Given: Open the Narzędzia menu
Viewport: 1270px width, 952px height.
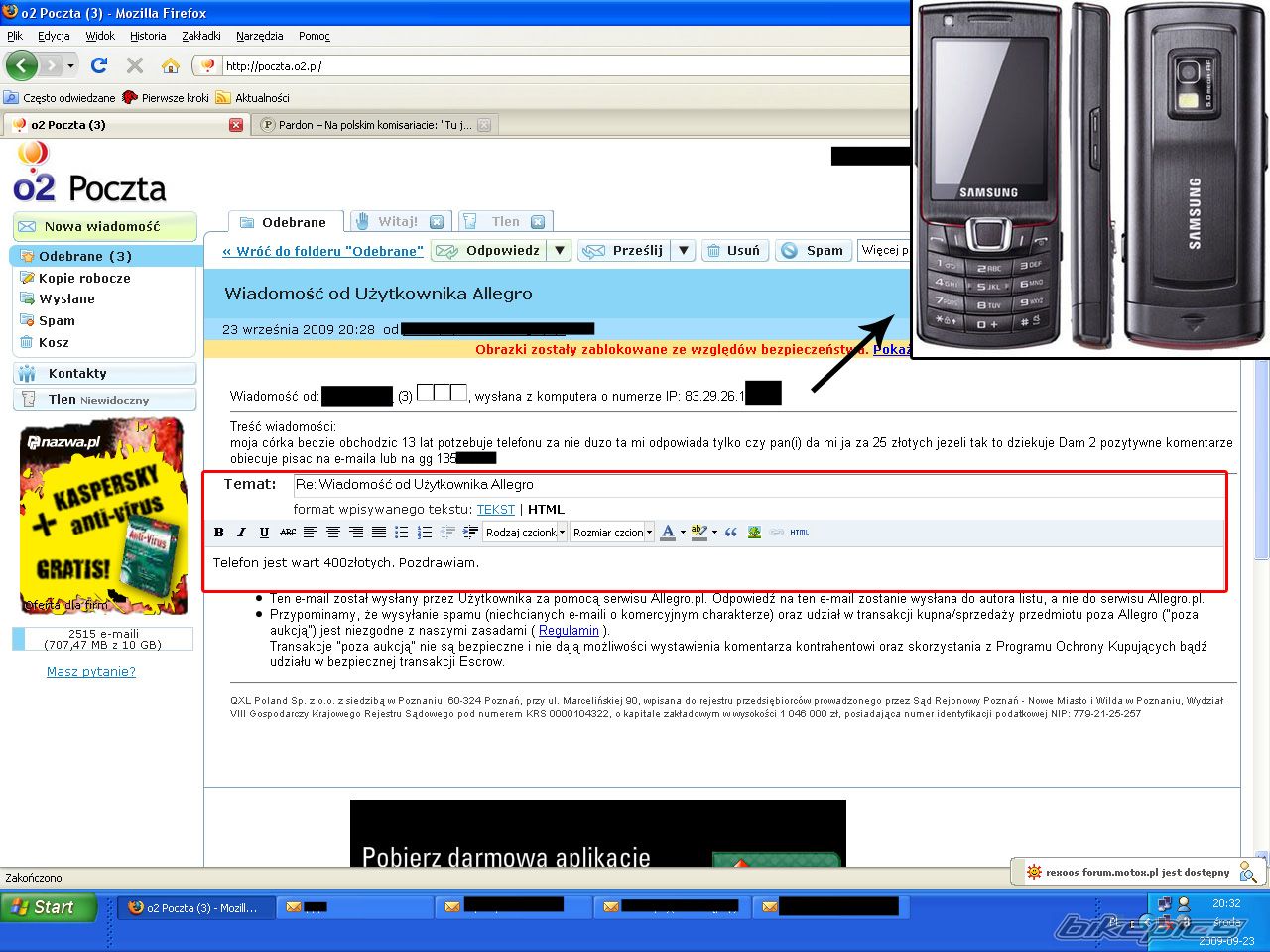Looking at the screenshot, I should pyautogui.click(x=260, y=36).
